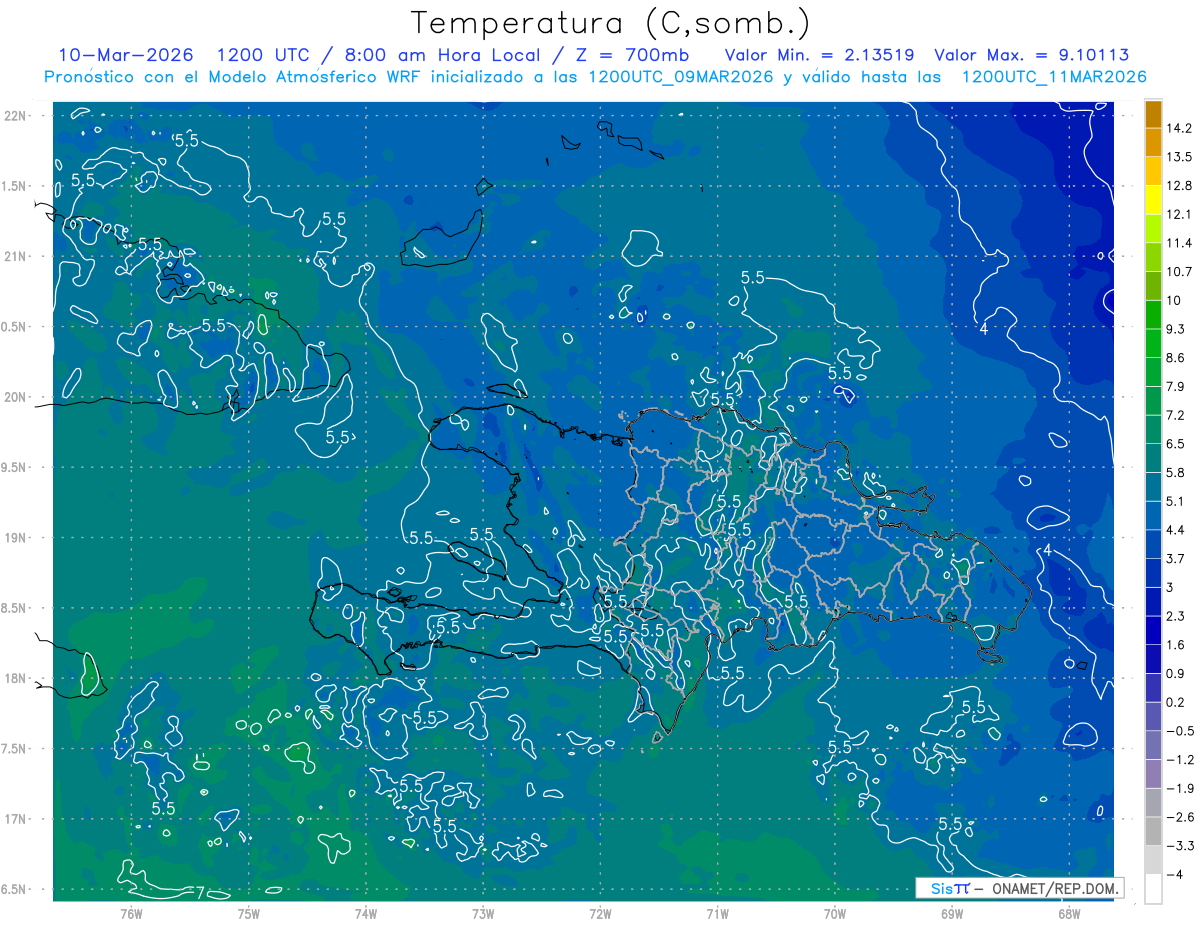This screenshot has width=1200, height=927.
Task: Click legend value "7.9"
Action: (1176, 386)
